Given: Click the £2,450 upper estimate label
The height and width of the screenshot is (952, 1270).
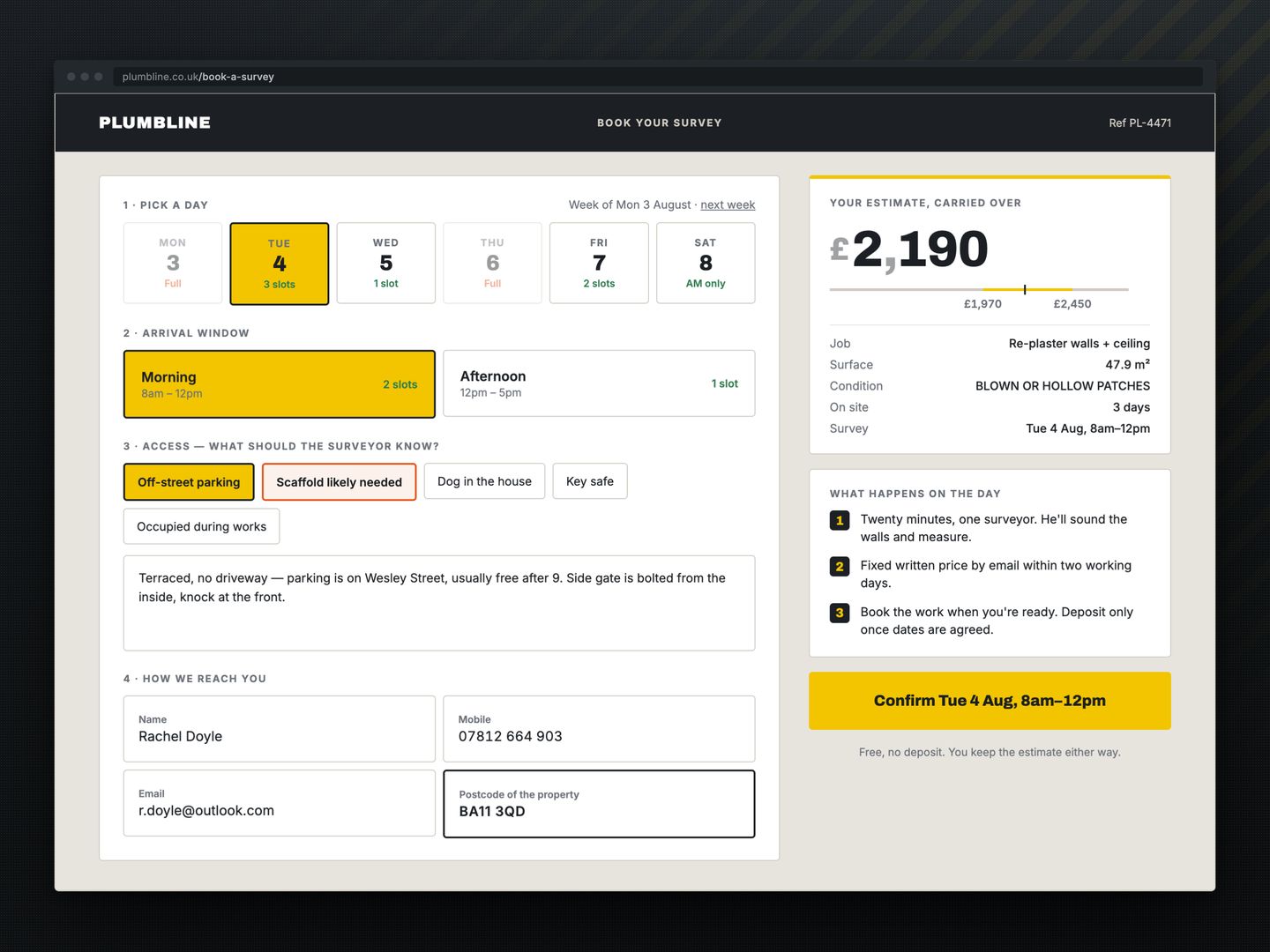Looking at the screenshot, I should pos(1072,304).
